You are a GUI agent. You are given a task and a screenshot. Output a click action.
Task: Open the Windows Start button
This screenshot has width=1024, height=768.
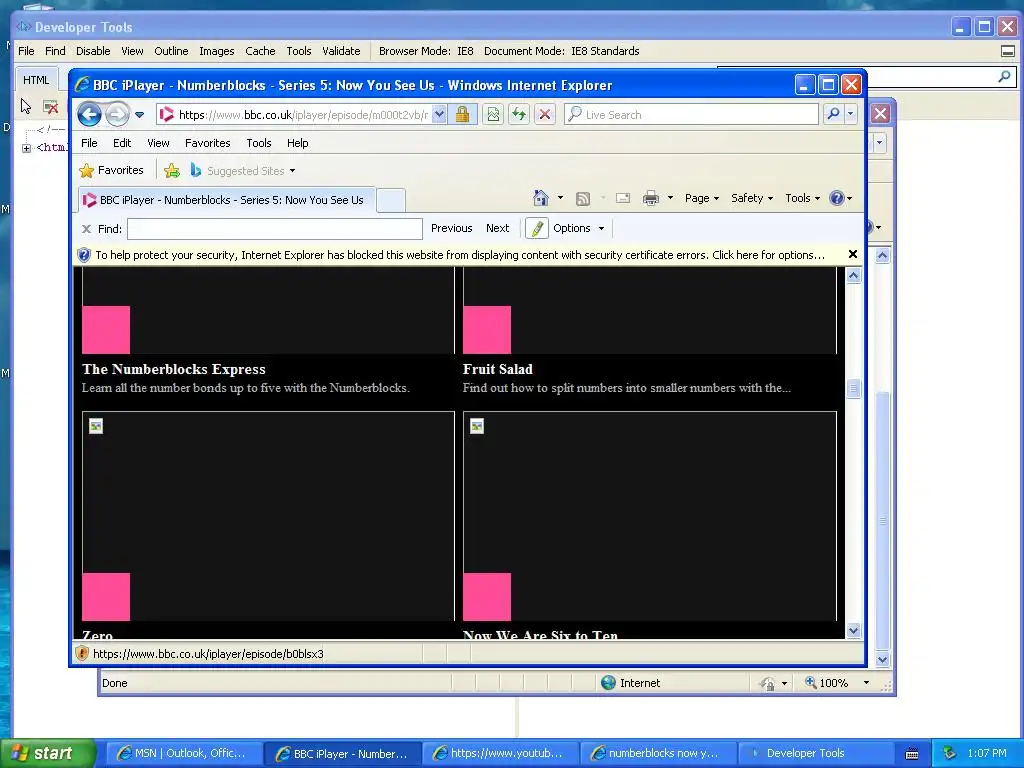click(x=47, y=753)
